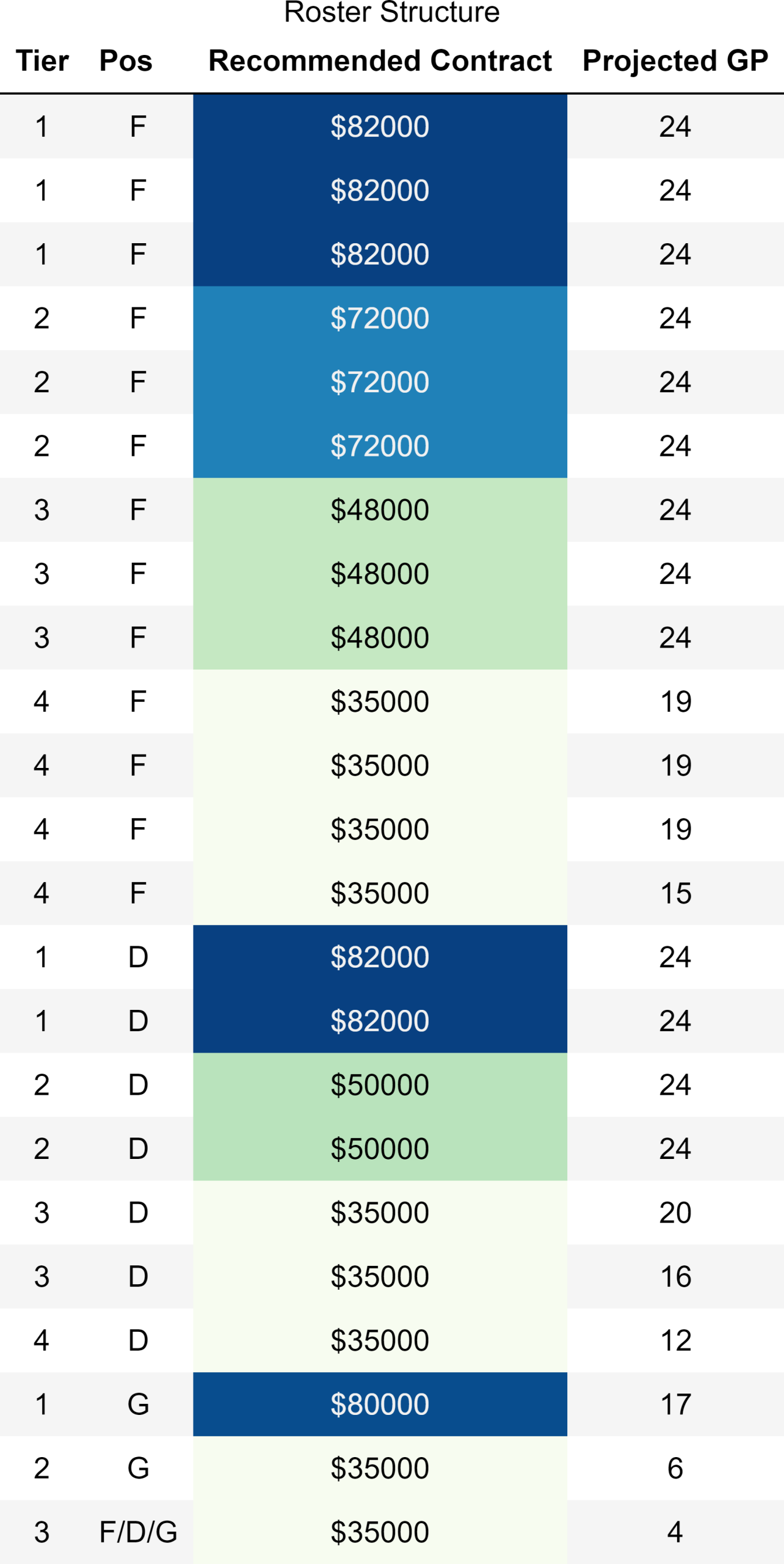The height and width of the screenshot is (1564, 784).
Task: Click the Projected GP value 17
Action: (675, 1404)
